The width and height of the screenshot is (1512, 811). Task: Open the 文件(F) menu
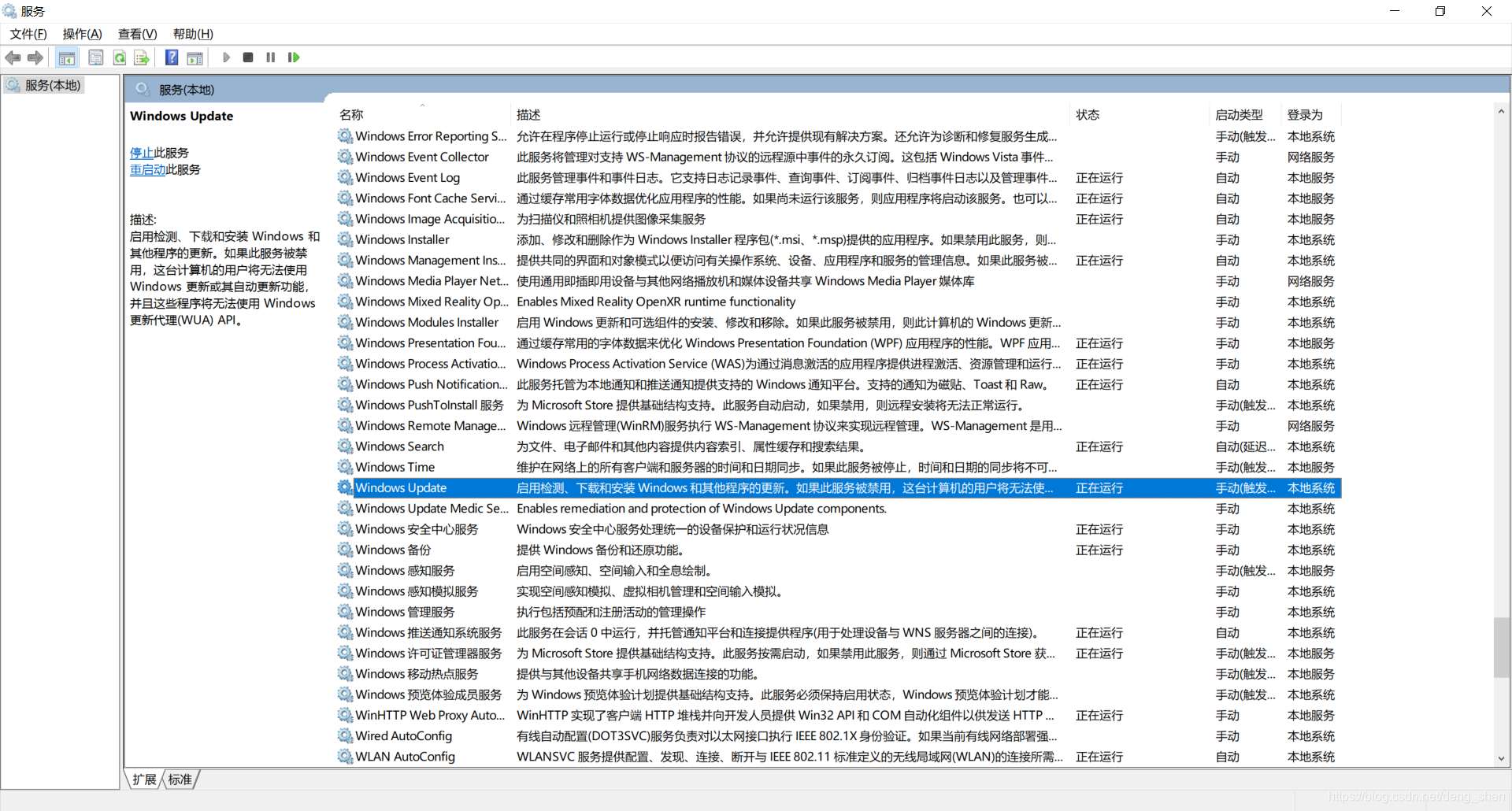tap(28, 34)
